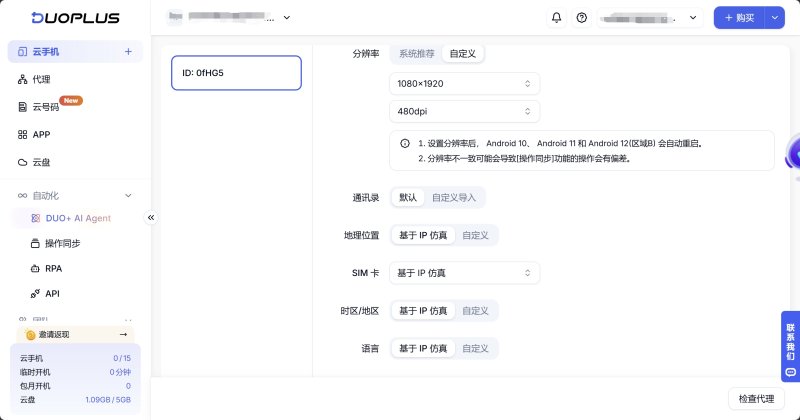Click the RPA robot icon
The image size is (800, 420).
pyautogui.click(x=35, y=268)
